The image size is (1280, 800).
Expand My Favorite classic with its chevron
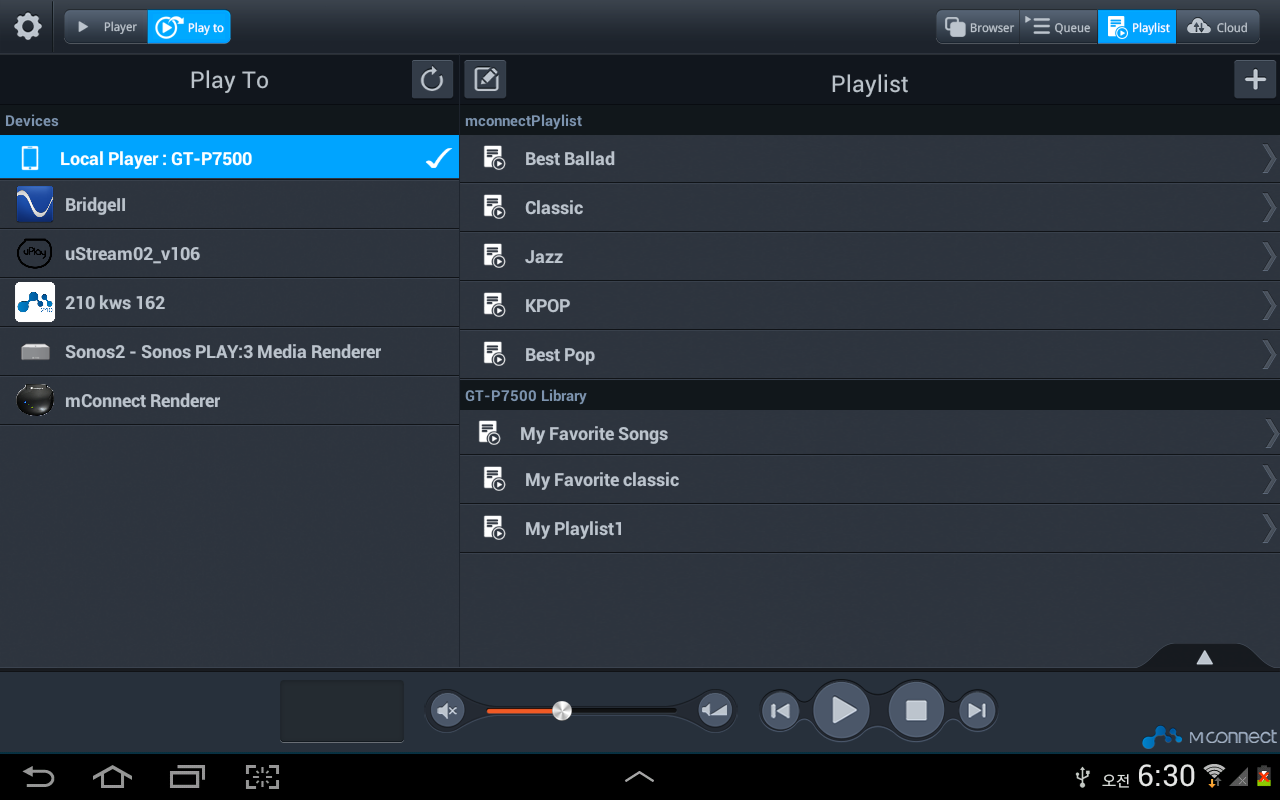1269,480
